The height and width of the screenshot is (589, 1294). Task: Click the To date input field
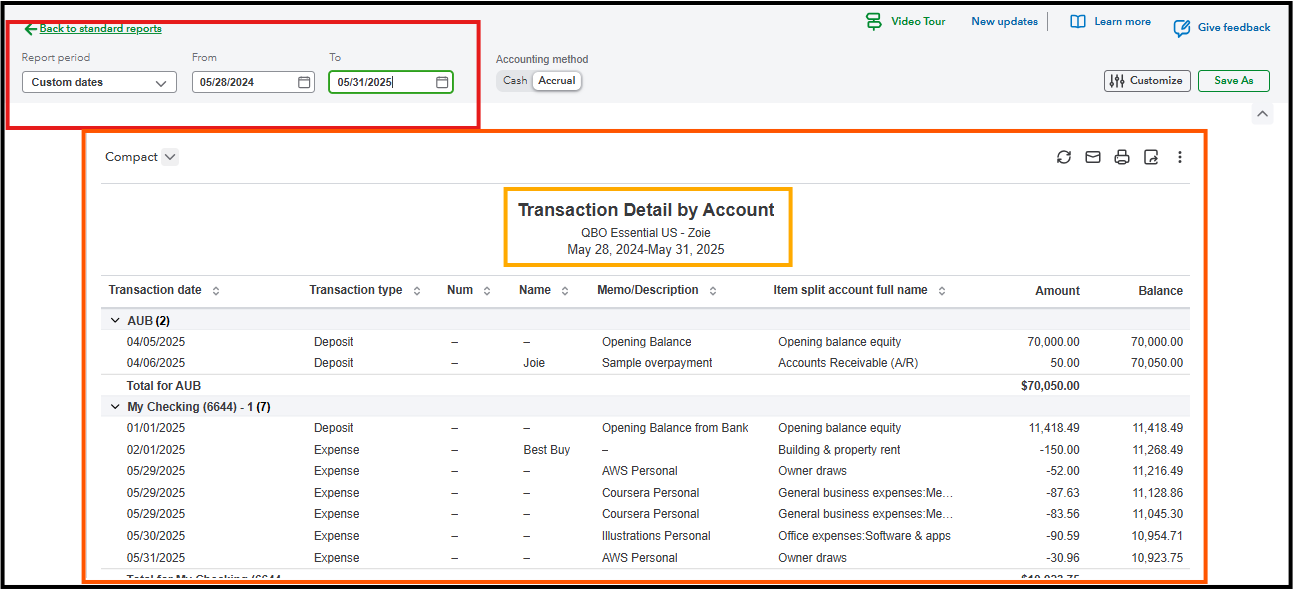click(380, 82)
